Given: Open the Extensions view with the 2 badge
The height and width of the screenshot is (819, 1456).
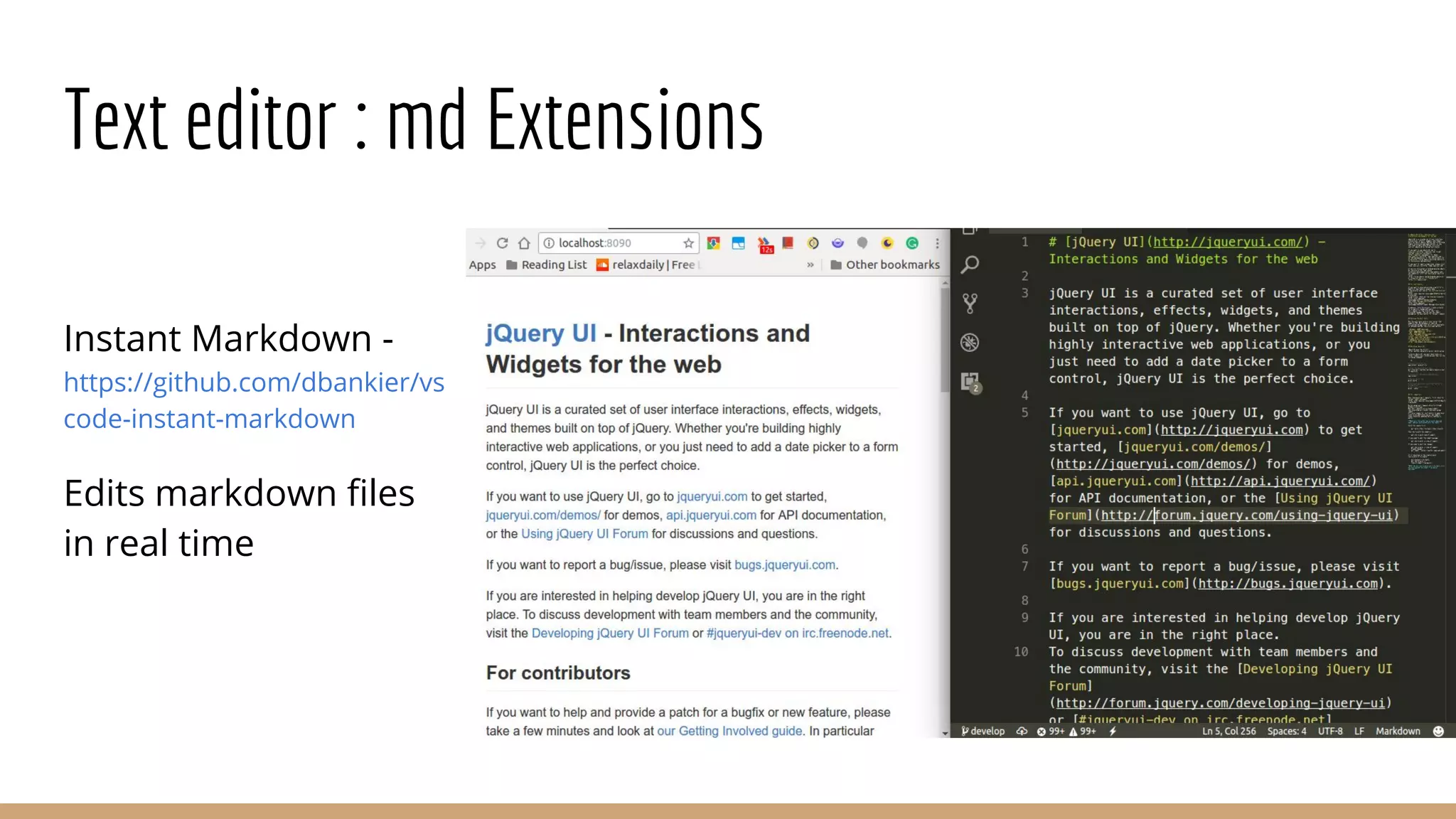Looking at the screenshot, I should pyautogui.click(x=971, y=382).
